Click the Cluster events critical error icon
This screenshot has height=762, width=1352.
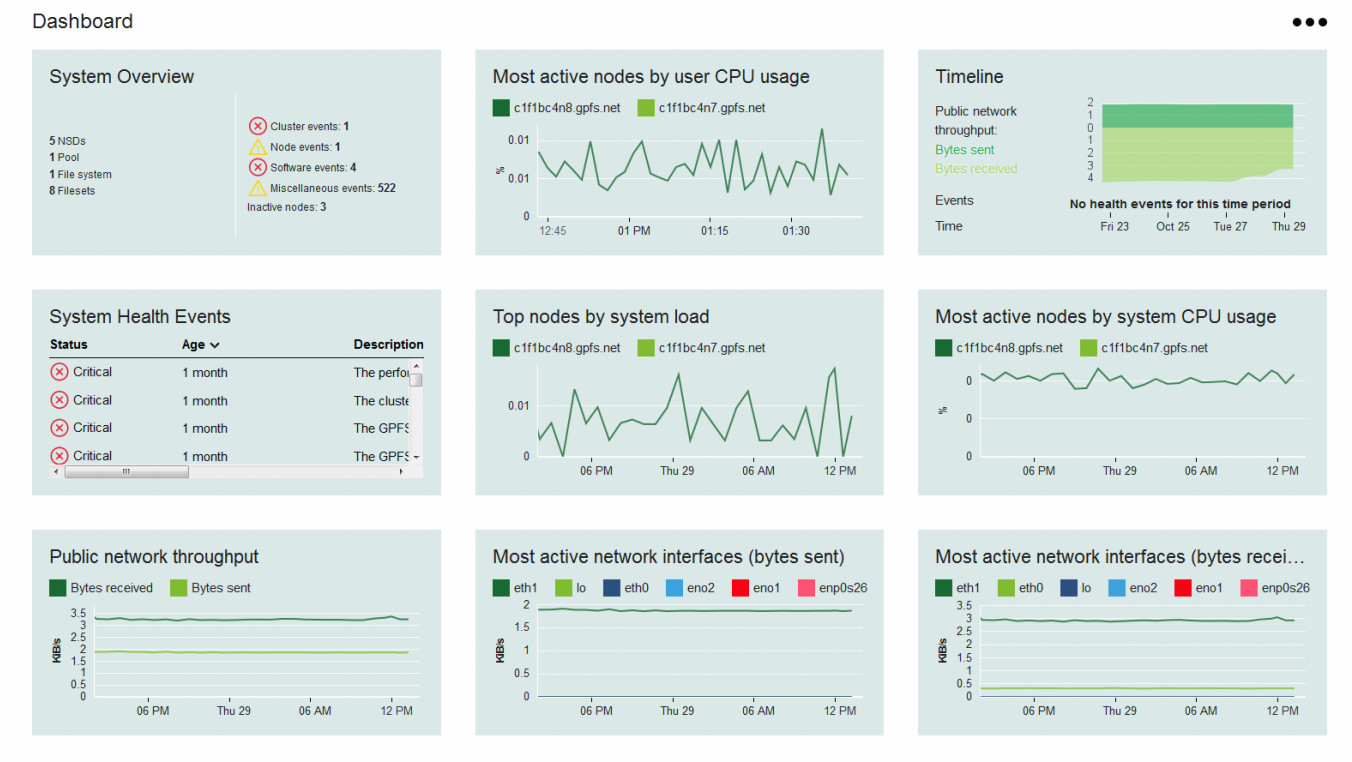click(257, 126)
